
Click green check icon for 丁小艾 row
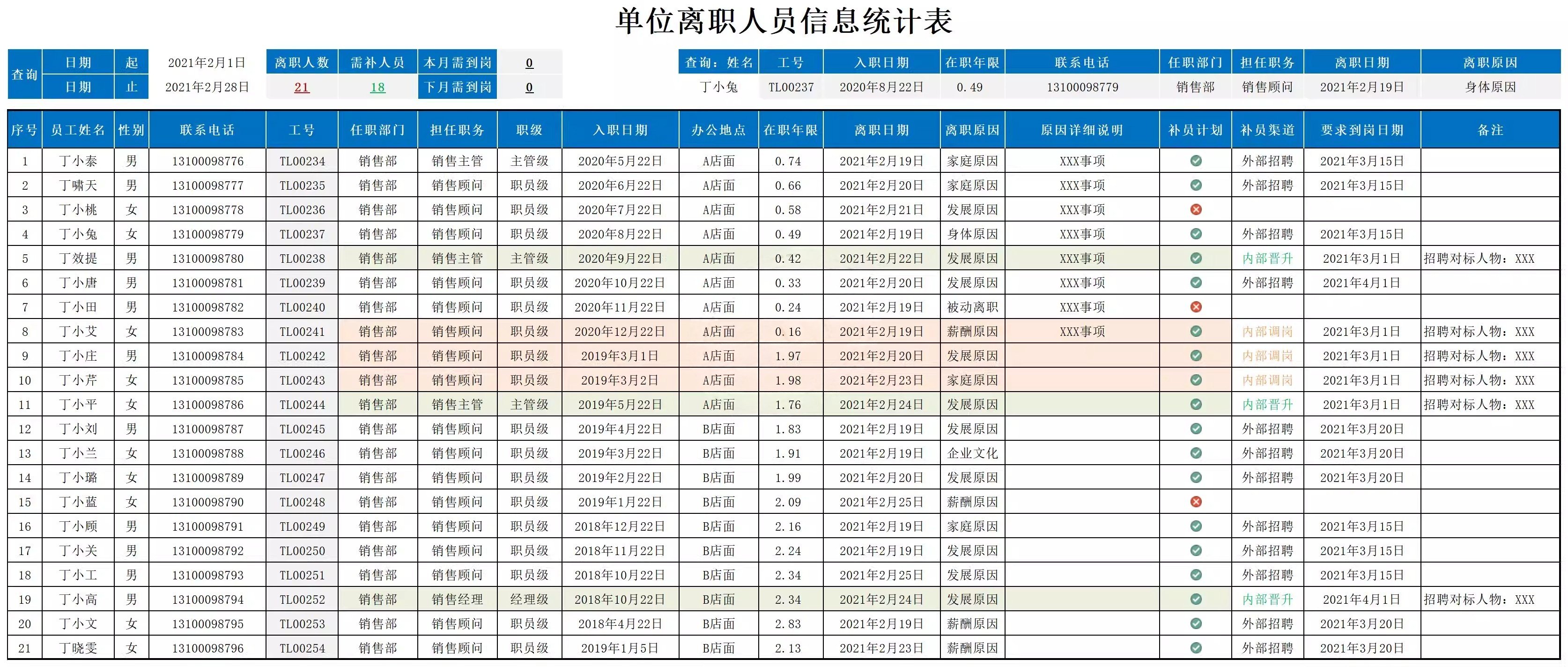pyautogui.click(x=1196, y=331)
